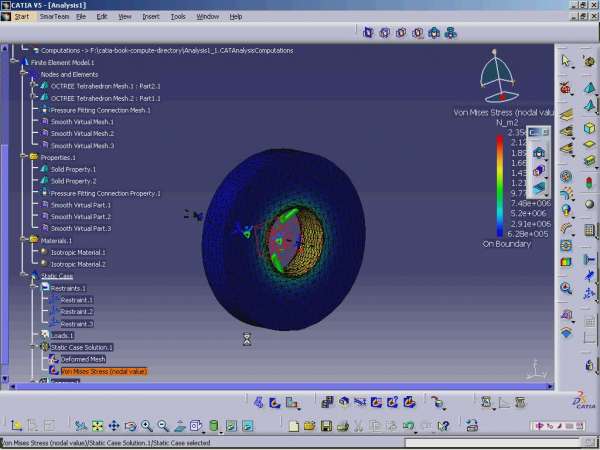Click the DS CATIA logo icon
The height and width of the screenshot is (450, 600).
(584, 400)
